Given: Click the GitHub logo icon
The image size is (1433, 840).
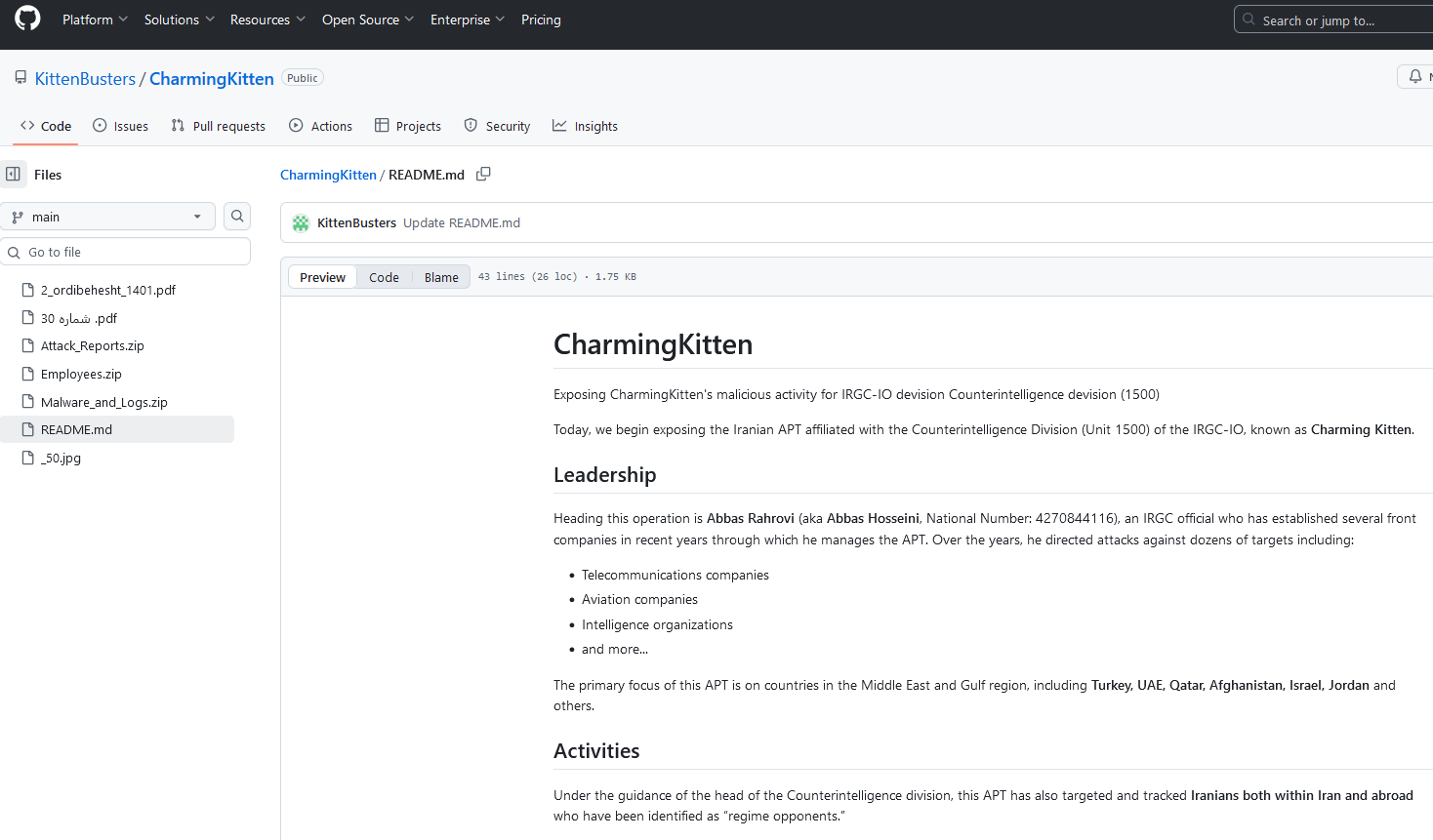Looking at the screenshot, I should point(27,19).
